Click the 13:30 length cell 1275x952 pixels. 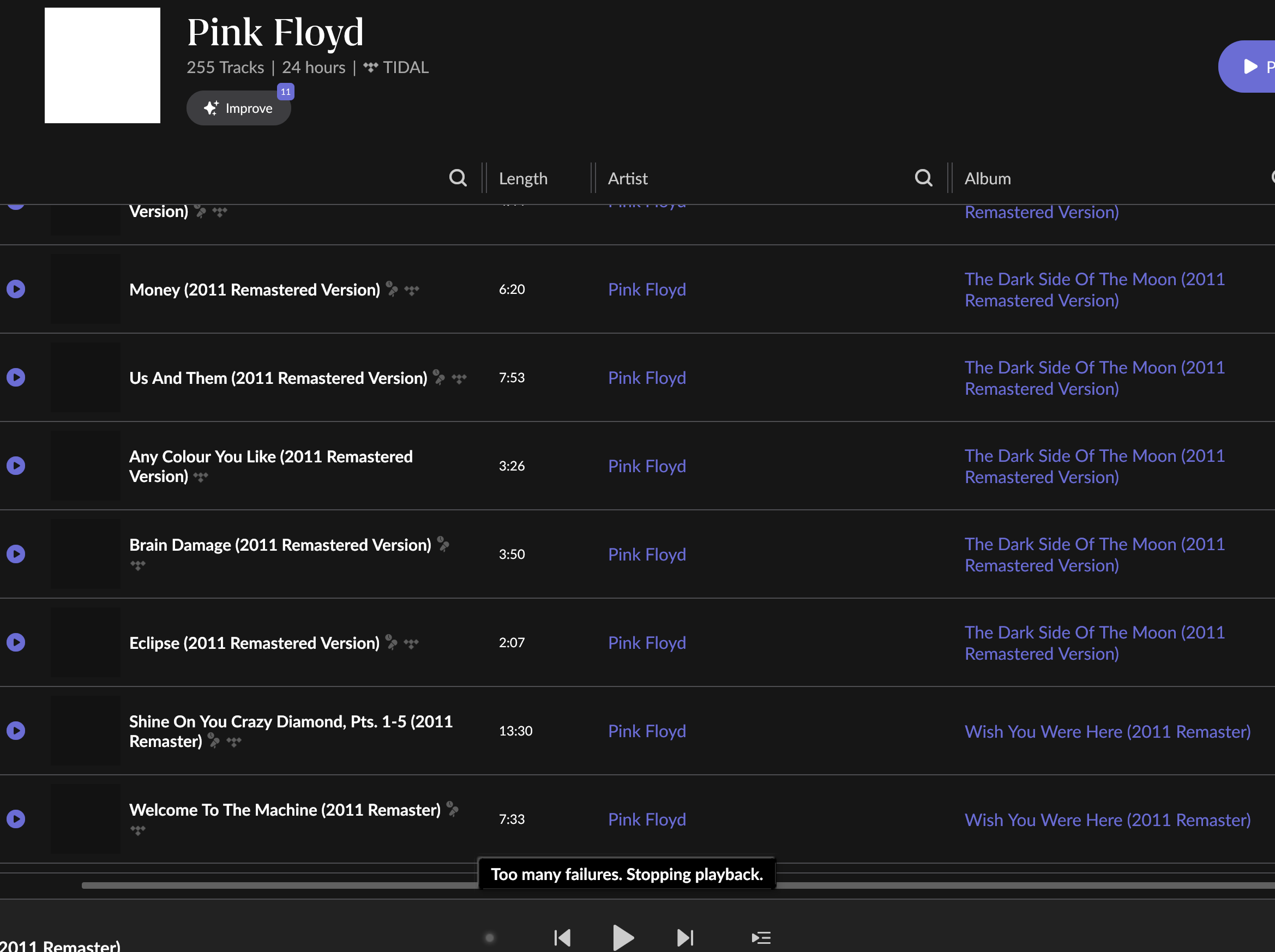(515, 731)
